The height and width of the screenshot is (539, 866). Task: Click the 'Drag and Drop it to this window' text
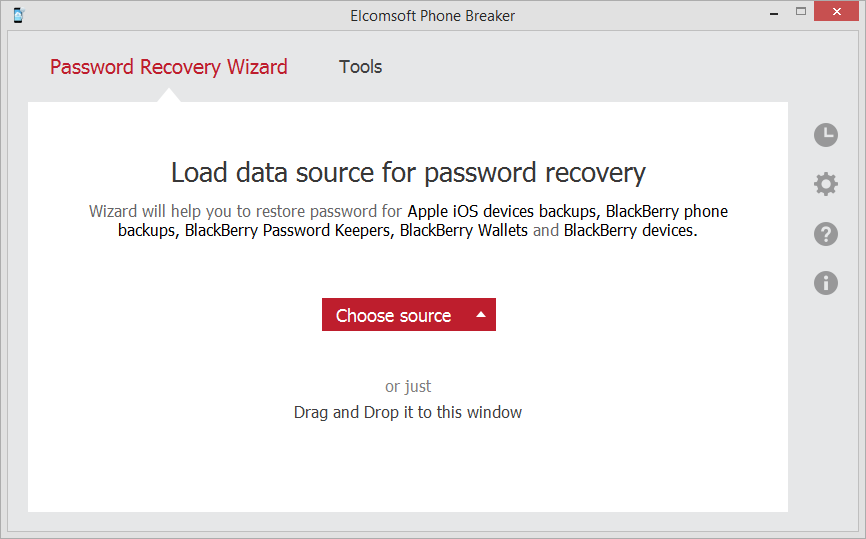pyautogui.click(x=408, y=413)
